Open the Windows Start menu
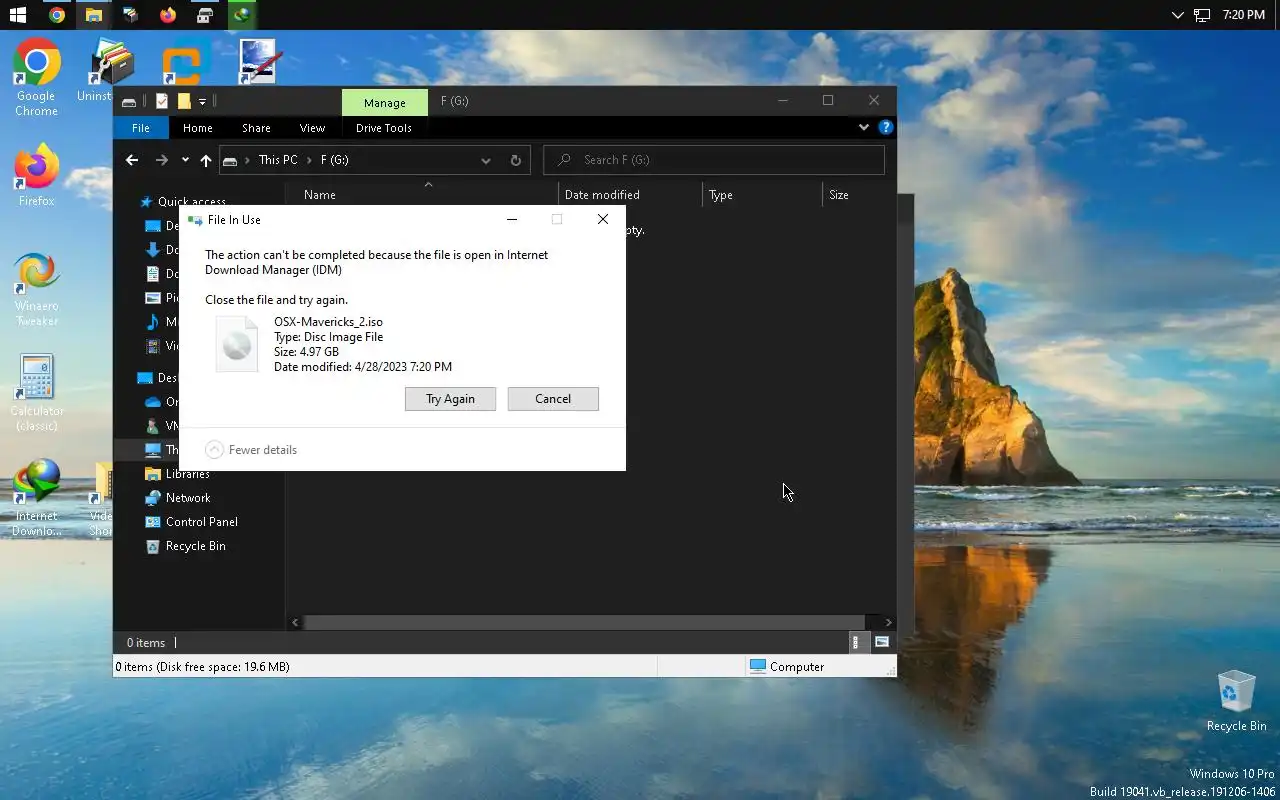Viewport: 1280px width, 800px height. point(17,15)
